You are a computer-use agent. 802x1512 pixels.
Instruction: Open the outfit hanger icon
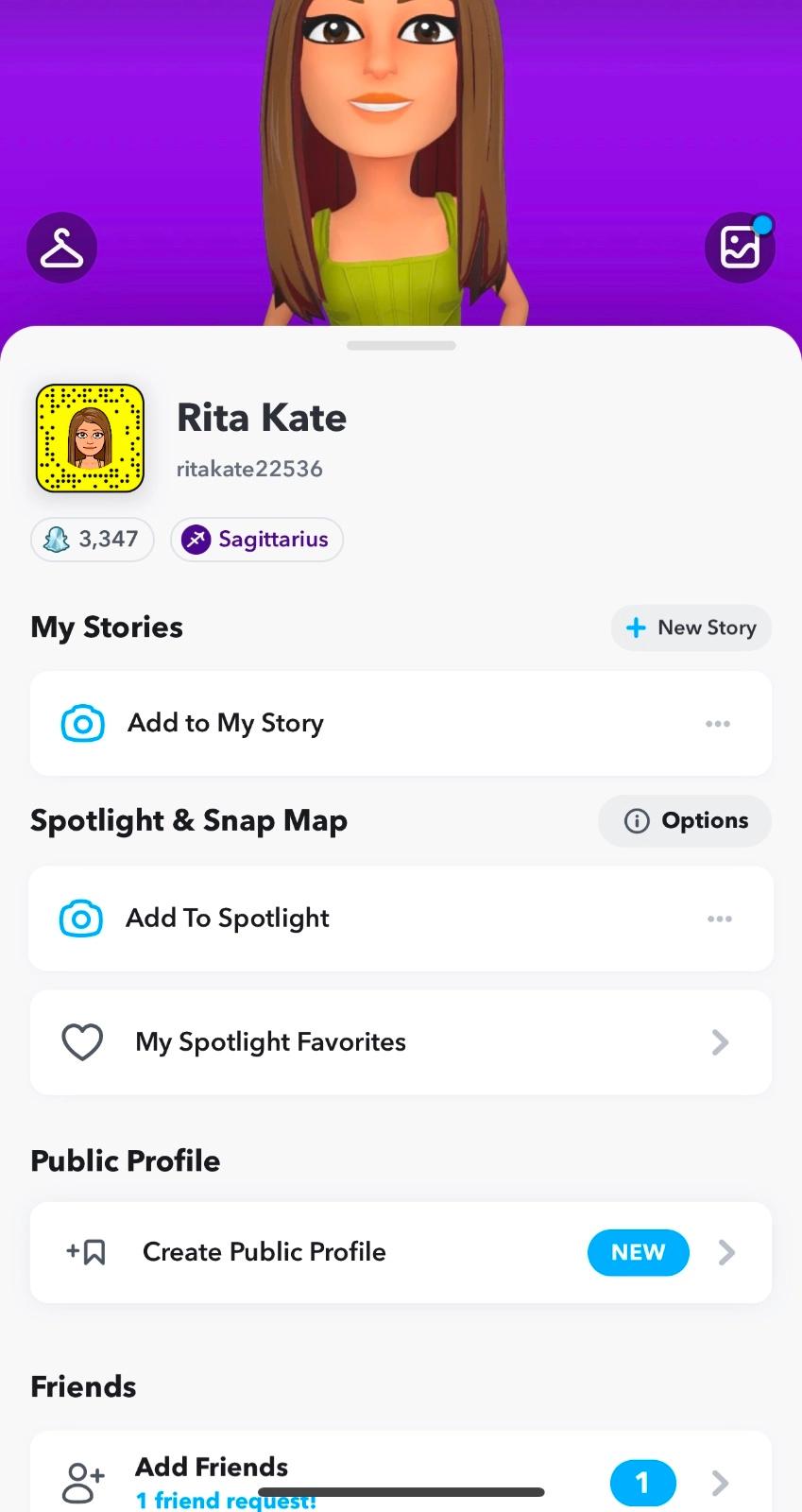click(x=61, y=248)
